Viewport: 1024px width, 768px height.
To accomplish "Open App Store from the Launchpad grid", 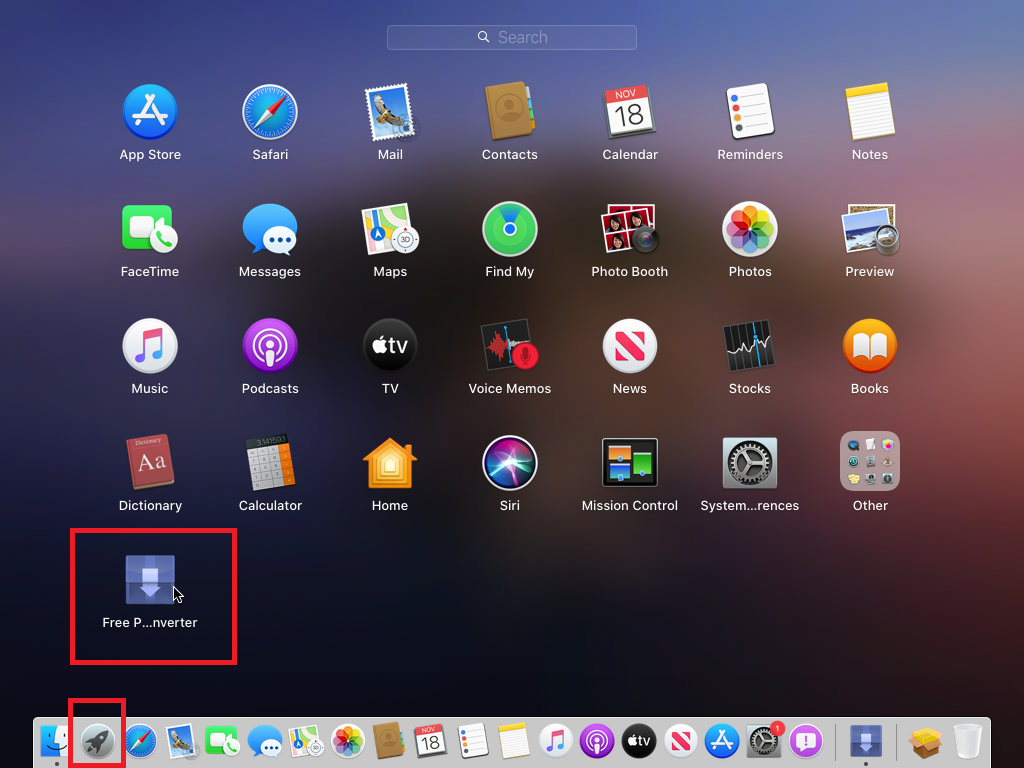I will tap(150, 112).
